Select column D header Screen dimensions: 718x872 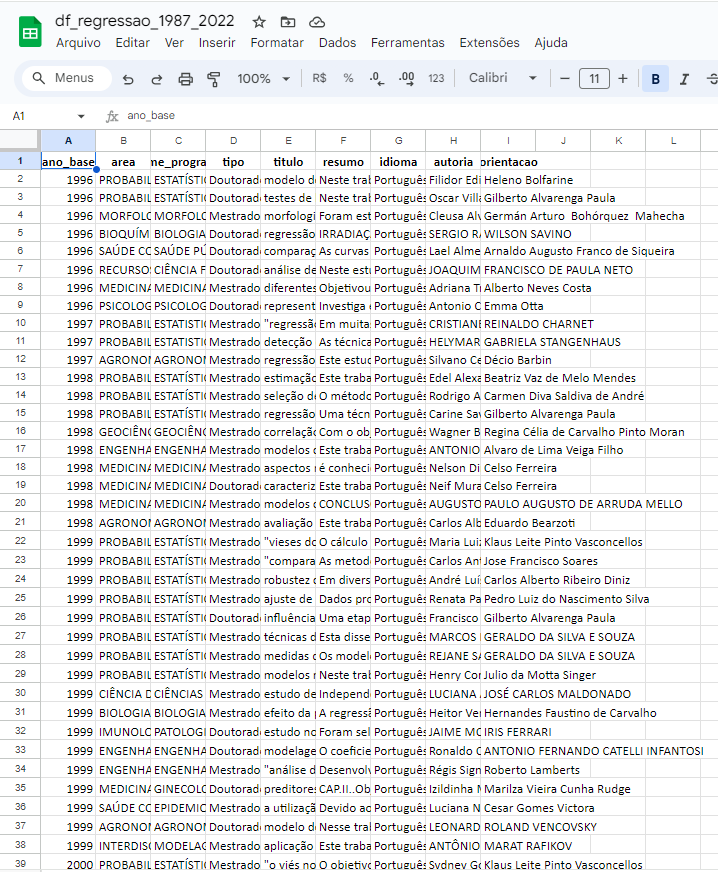[x=233, y=141]
